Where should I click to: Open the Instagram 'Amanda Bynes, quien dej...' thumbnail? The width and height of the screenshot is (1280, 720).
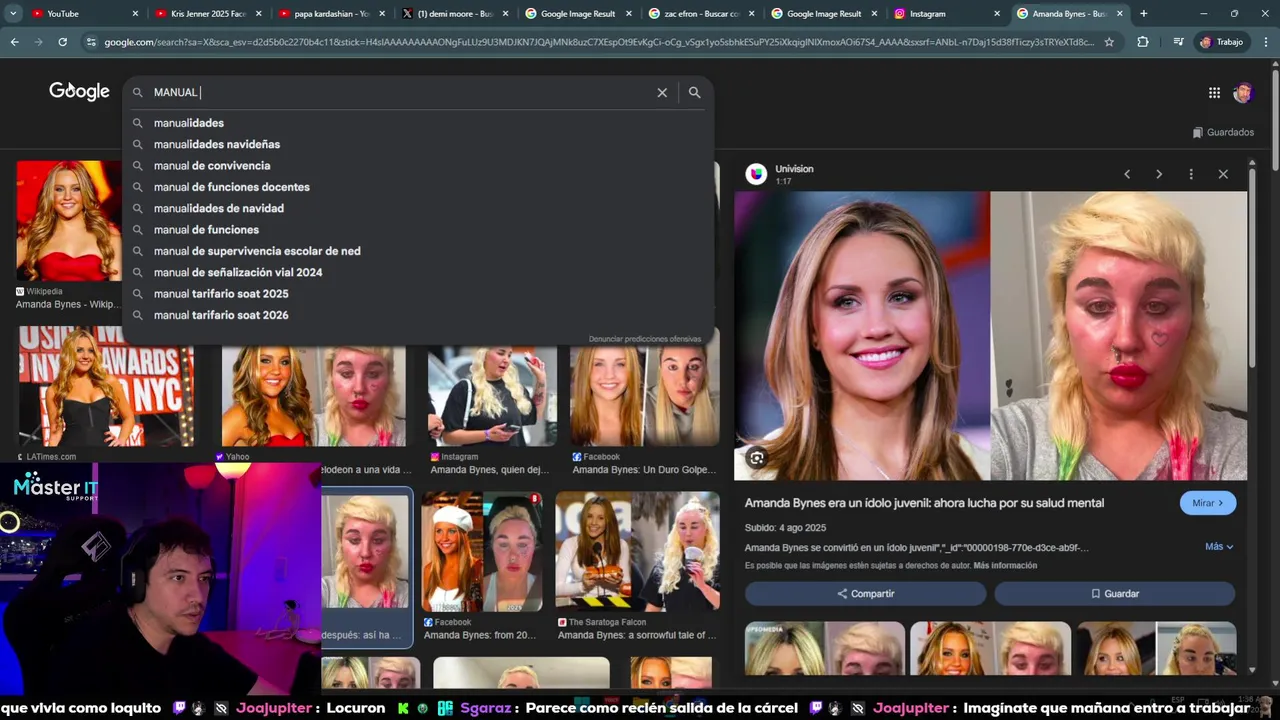[491, 396]
